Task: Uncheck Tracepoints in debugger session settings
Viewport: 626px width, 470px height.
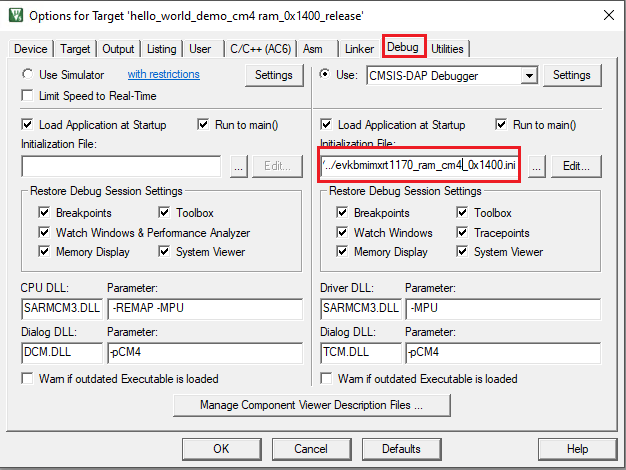Action: point(464,232)
